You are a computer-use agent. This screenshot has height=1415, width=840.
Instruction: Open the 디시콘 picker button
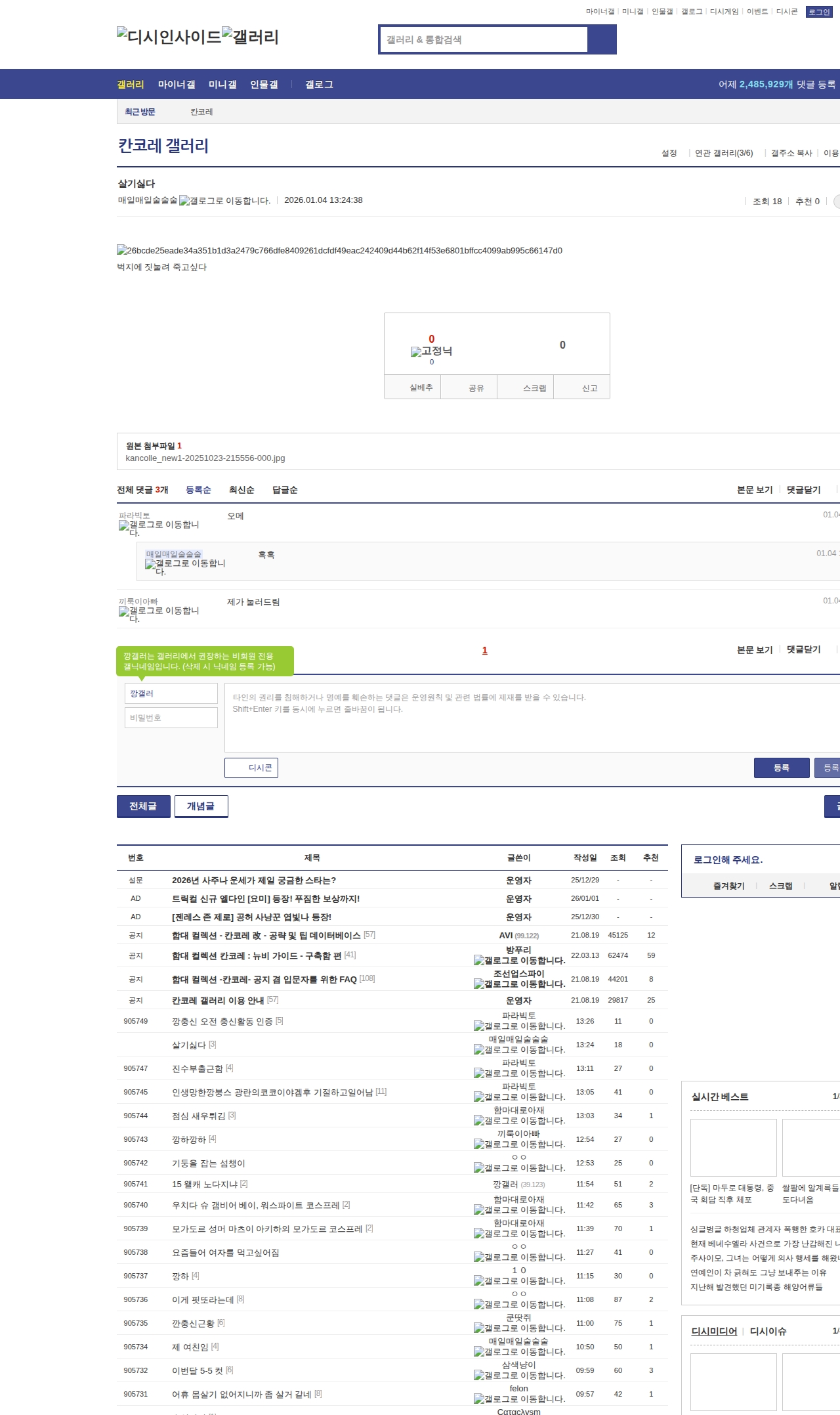pos(251,768)
